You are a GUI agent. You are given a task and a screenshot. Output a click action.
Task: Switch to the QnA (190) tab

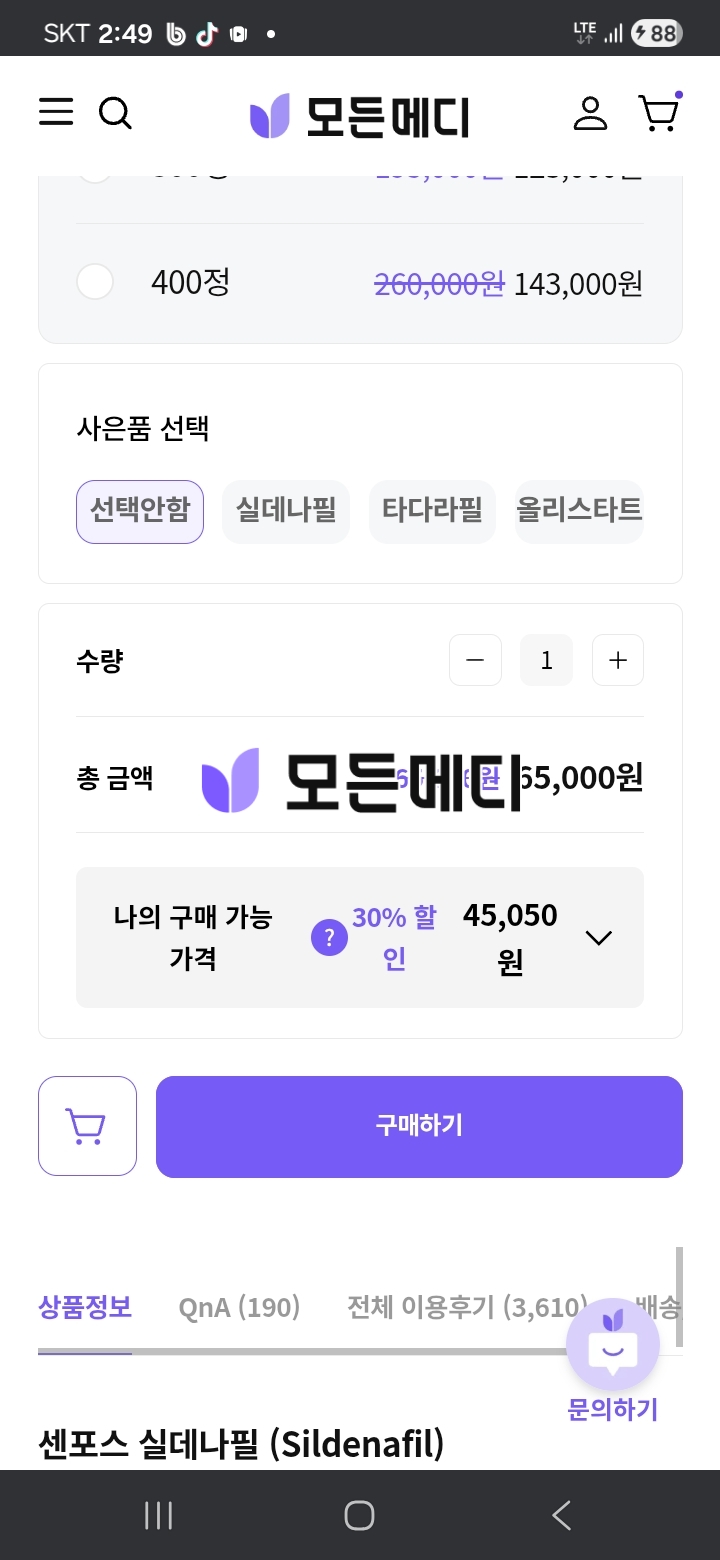coord(239,1307)
